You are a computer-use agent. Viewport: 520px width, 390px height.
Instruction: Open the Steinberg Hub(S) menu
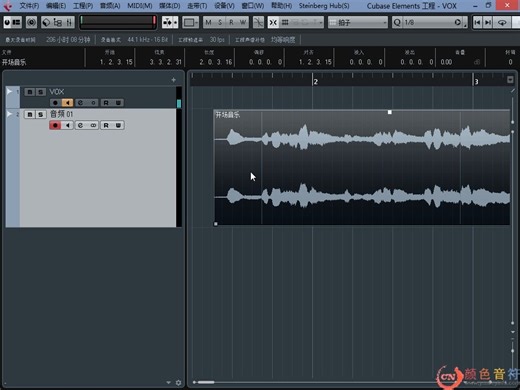click(324, 6)
